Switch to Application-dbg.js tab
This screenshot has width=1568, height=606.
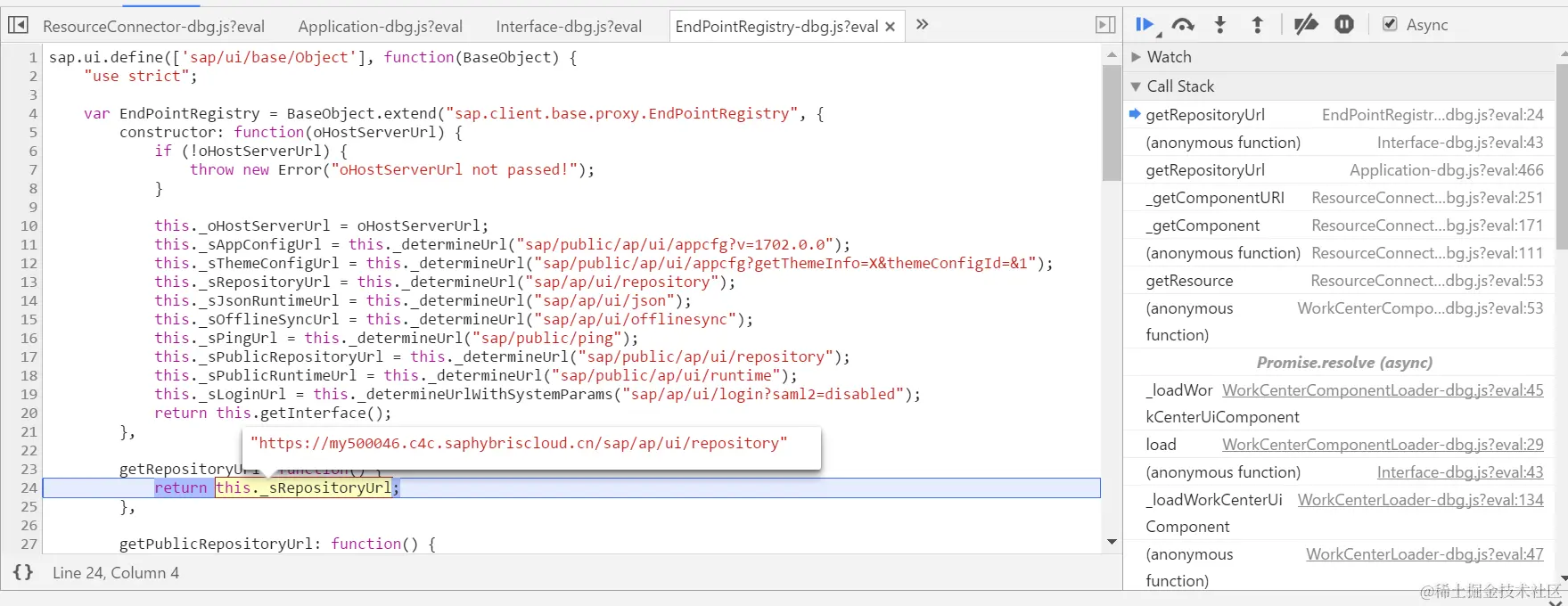point(381,27)
